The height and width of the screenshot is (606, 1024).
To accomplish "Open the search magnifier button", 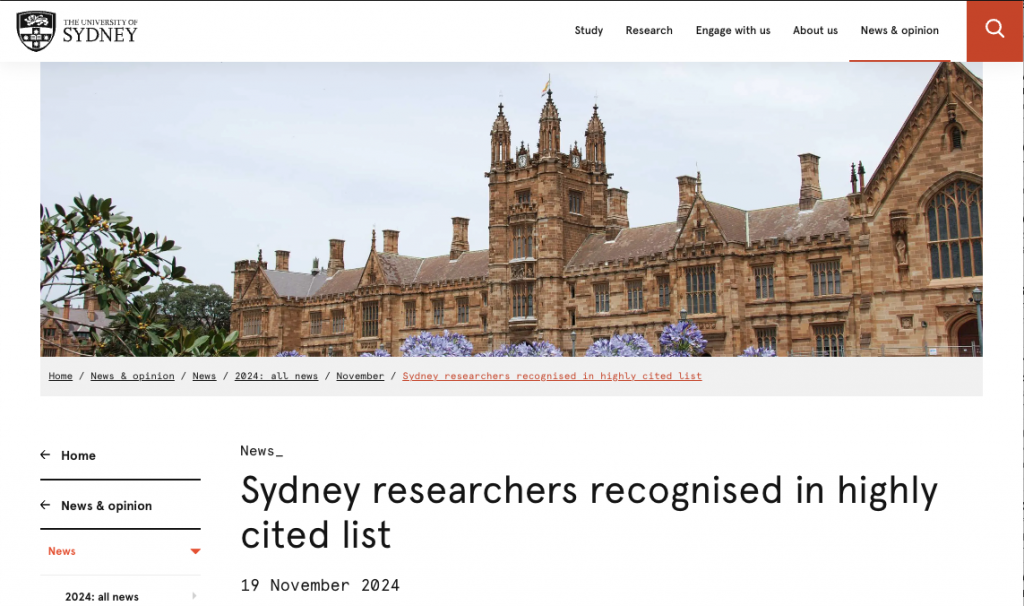I will [x=994, y=30].
